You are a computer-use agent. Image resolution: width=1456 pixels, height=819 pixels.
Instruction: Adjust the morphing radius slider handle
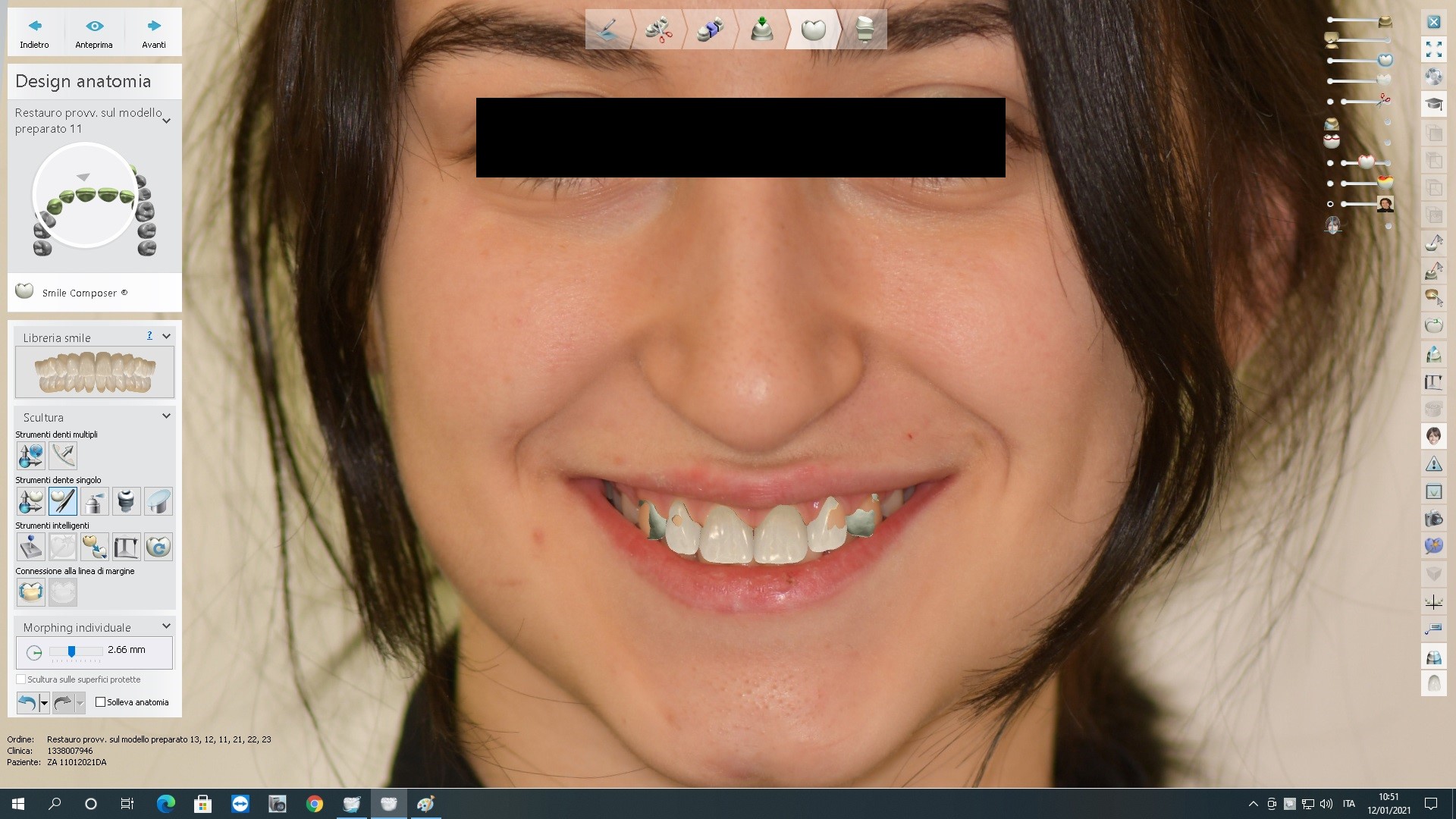tap(71, 651)
